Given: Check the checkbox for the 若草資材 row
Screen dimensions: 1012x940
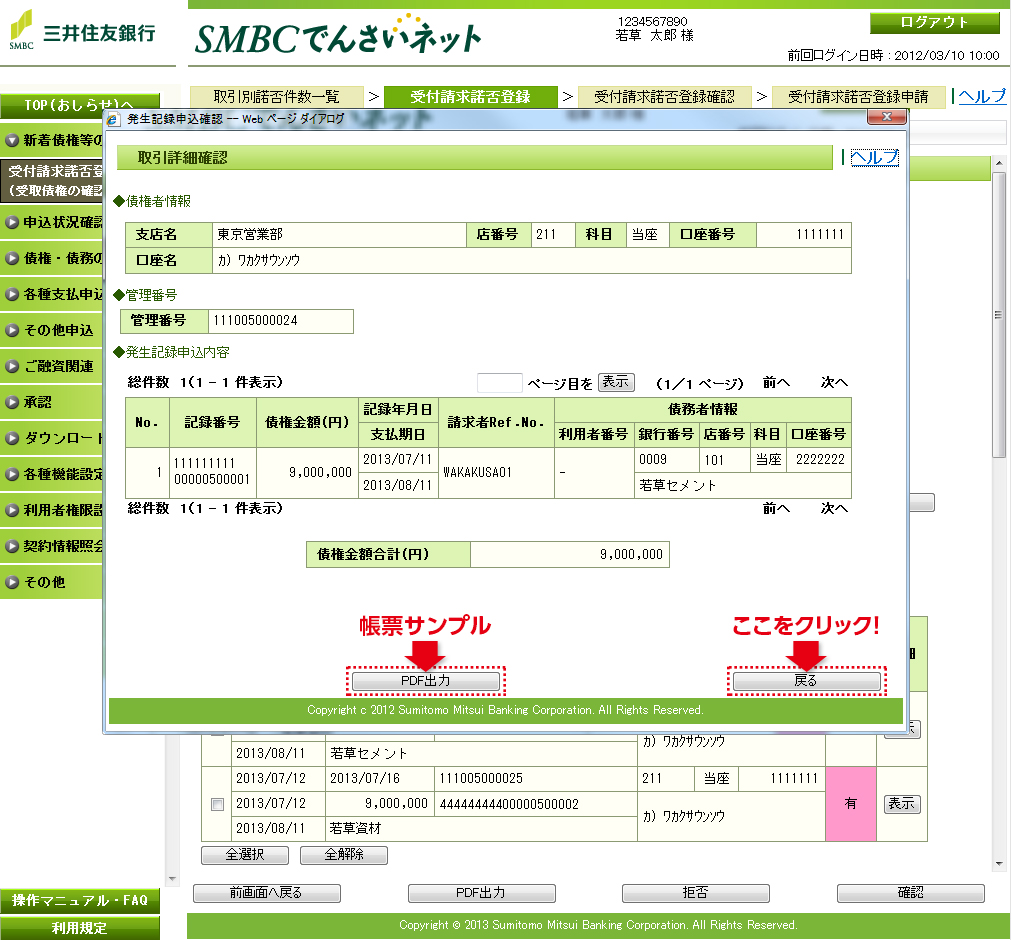Looking at the screenshot, I should (x=218, y=804).
